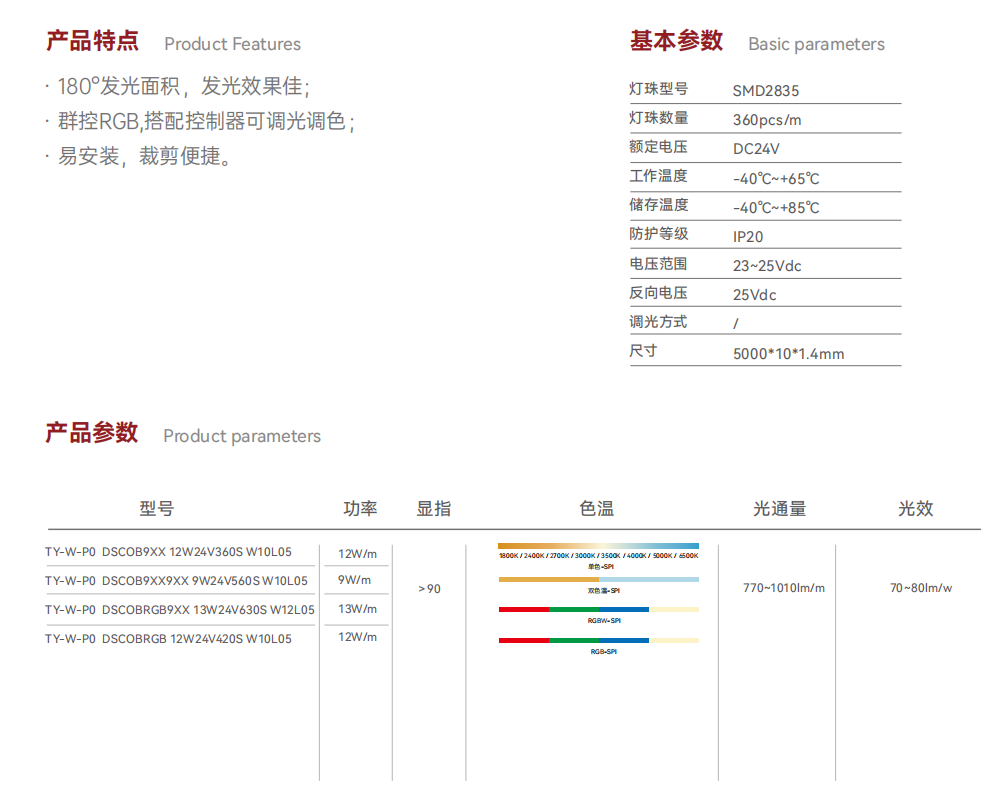Click the color bar above RGB-SPI label
This screenshot has height=790, width=1000.
598,640
